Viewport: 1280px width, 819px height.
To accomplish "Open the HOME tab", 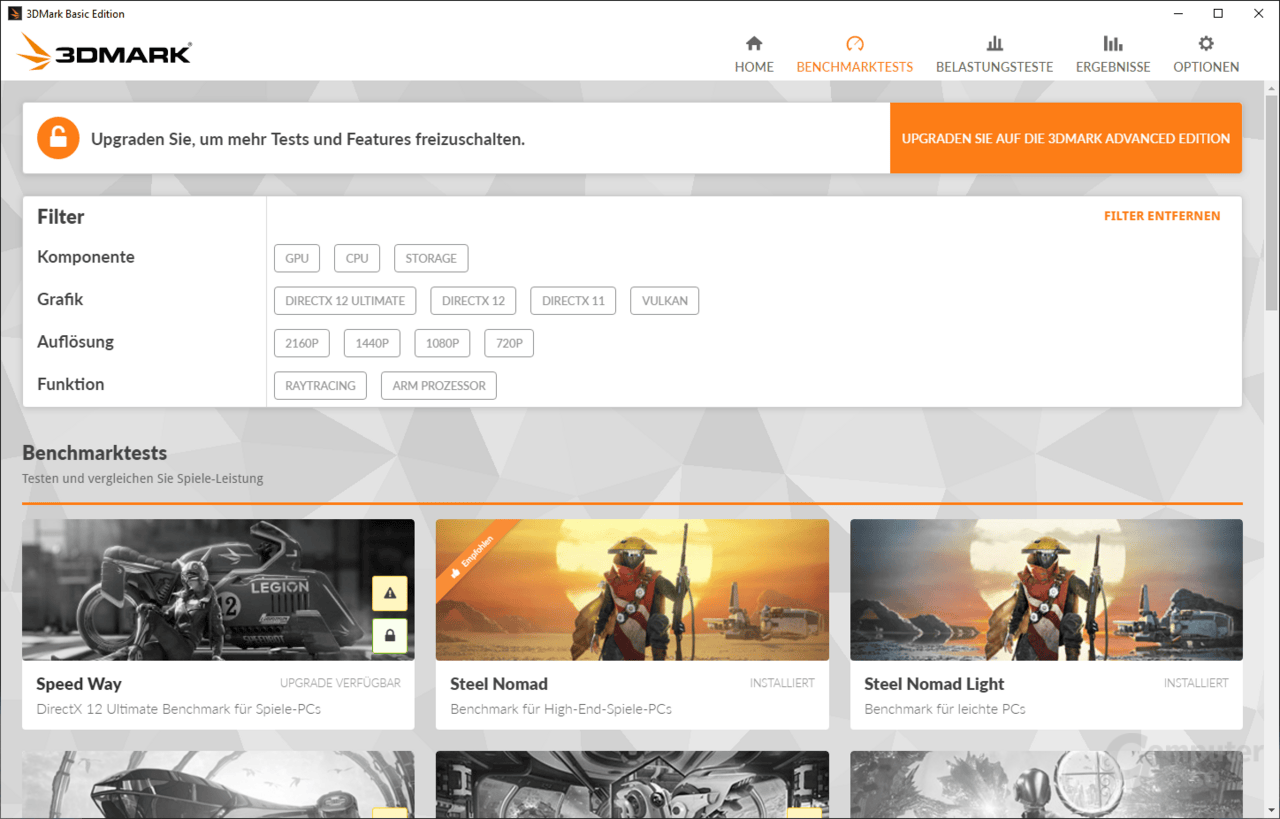I will [x=754, y=54].
